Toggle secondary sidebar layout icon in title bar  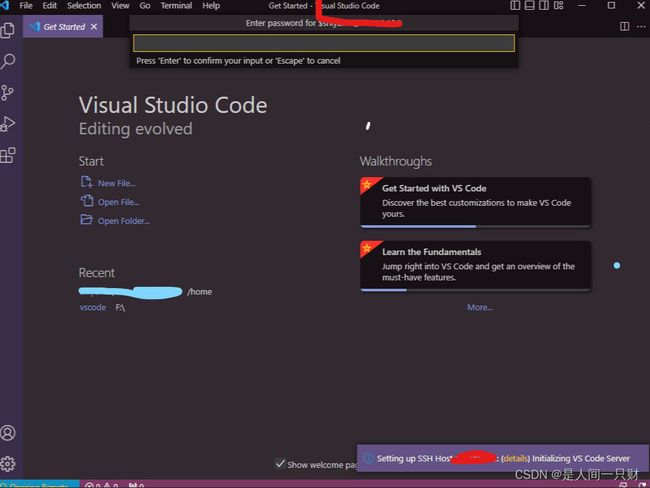pos(544,5)
